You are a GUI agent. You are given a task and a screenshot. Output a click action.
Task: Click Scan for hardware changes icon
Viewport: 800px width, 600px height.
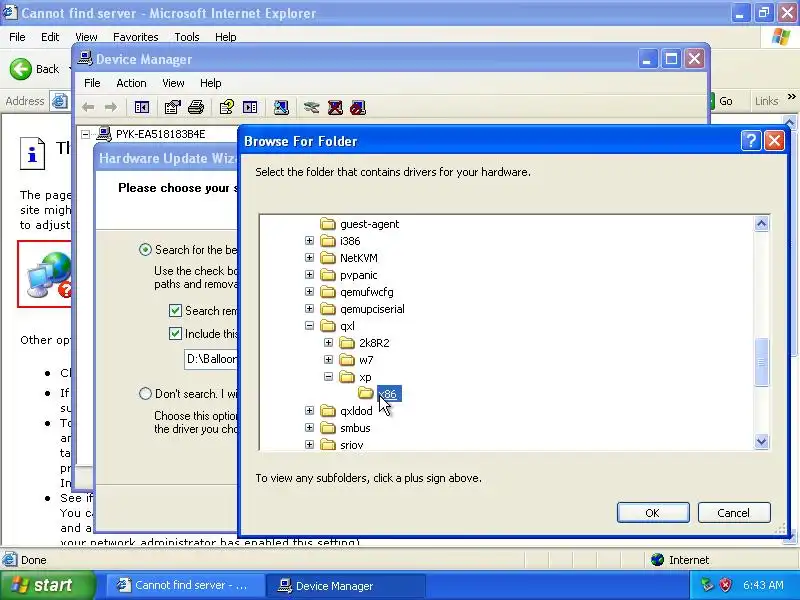(281, 107)
